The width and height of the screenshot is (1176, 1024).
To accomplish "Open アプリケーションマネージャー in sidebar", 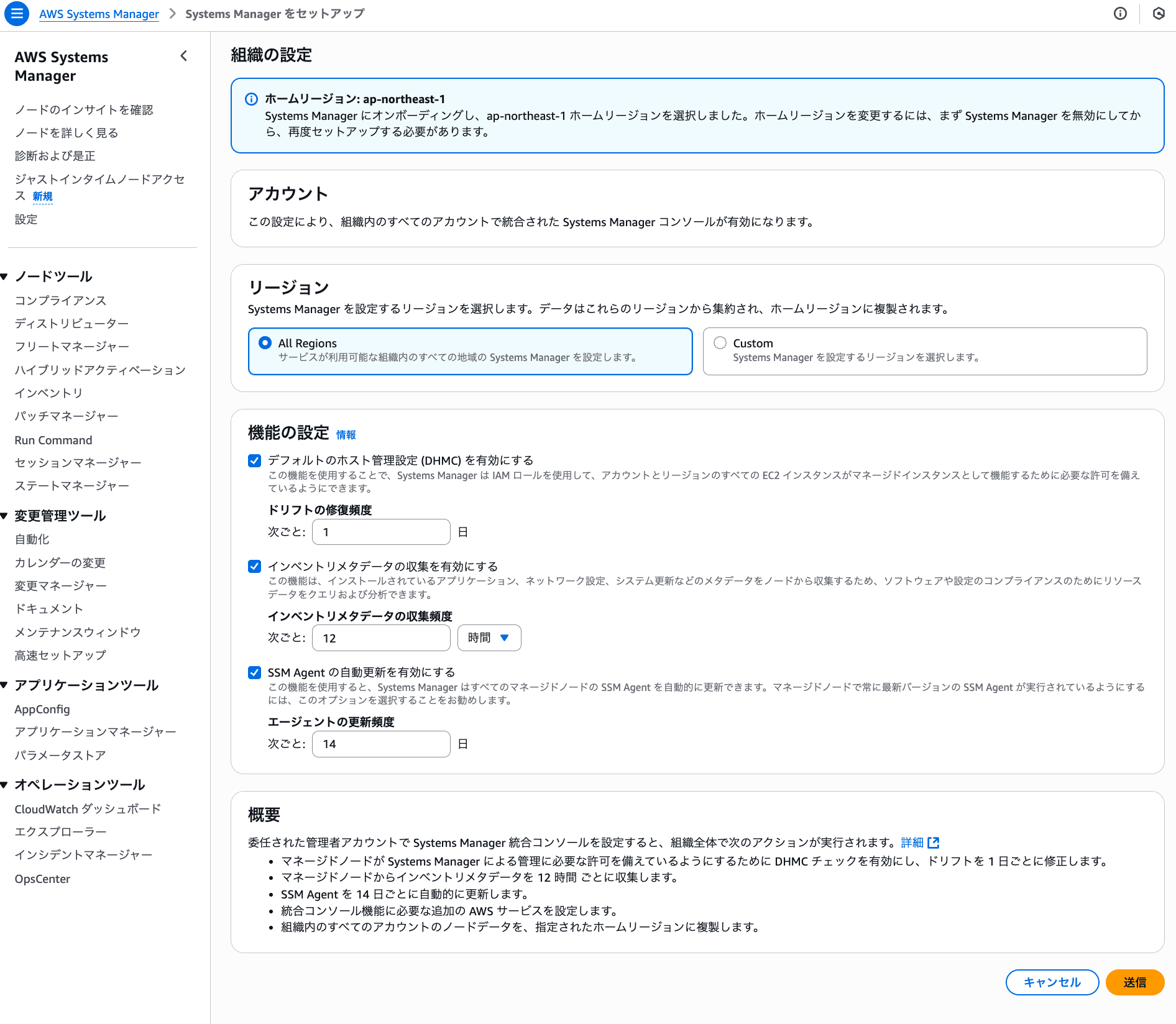I will [96, 732].
